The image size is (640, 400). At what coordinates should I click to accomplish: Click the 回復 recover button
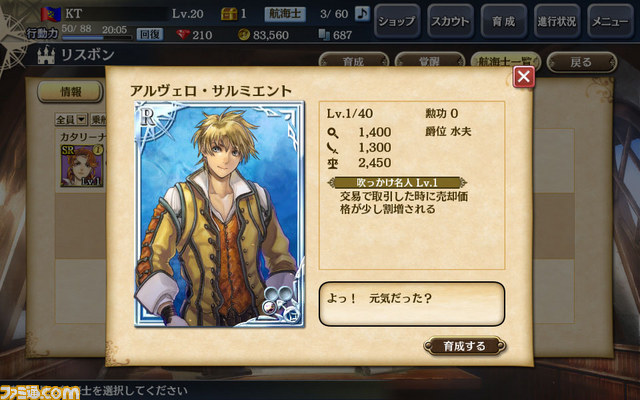pos(149,34)
